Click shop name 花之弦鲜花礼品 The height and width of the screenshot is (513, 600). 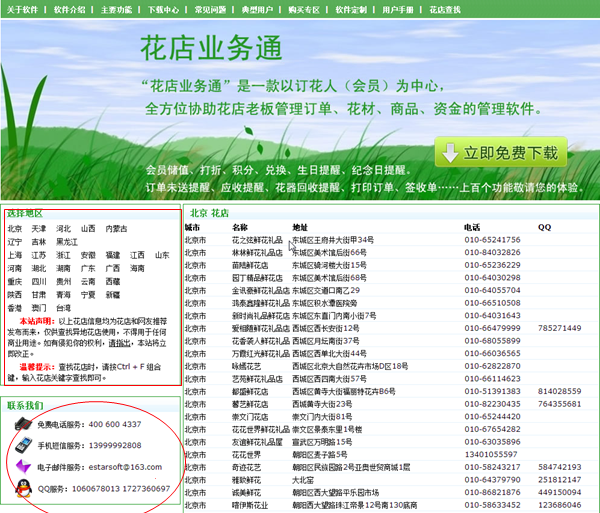(257, 240)
